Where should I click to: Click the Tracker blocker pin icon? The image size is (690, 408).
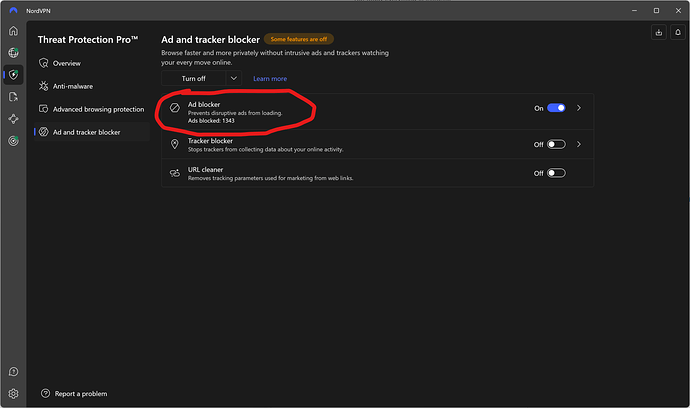(175, 144)
